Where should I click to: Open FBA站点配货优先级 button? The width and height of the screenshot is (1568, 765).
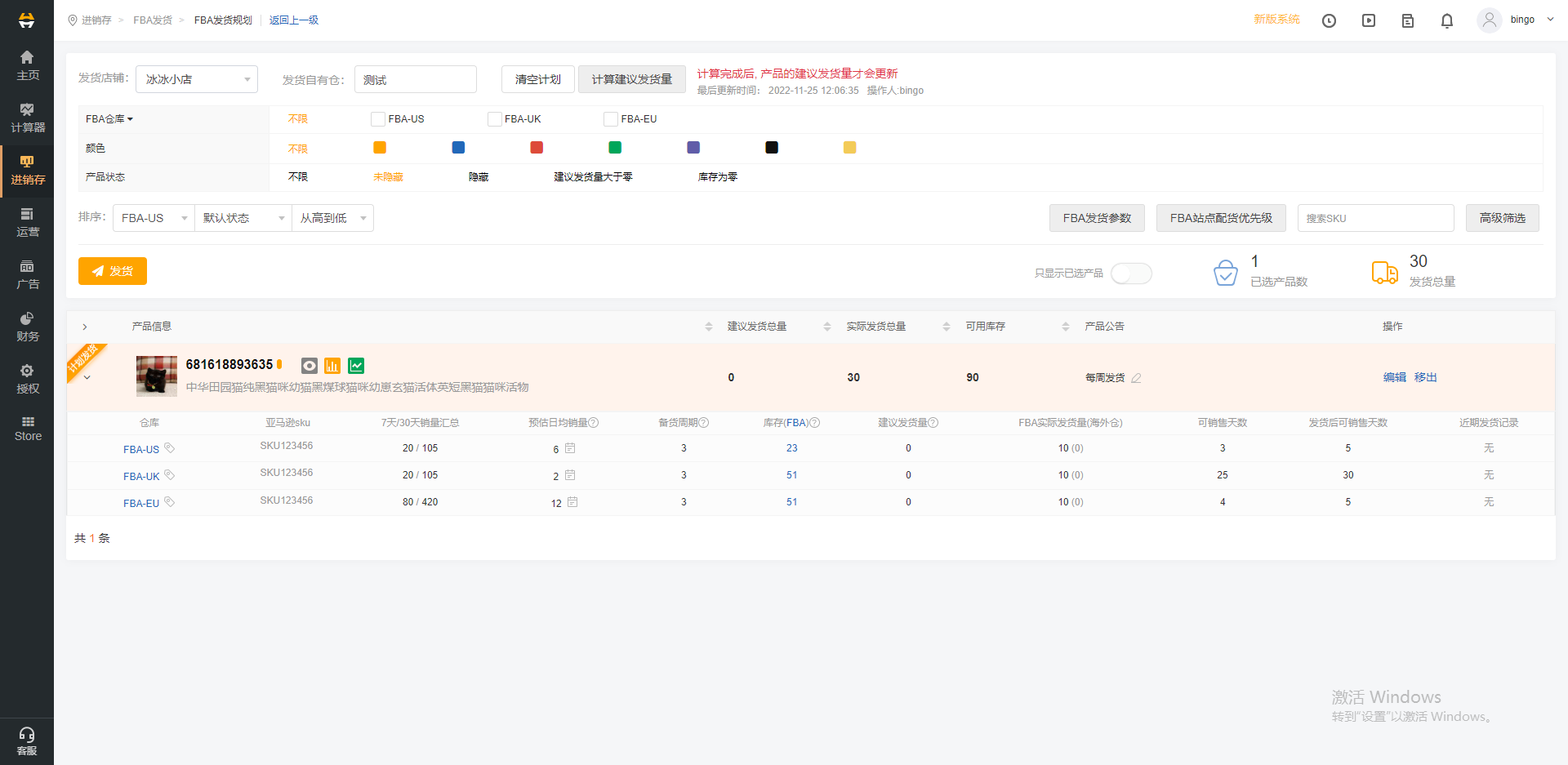[x=1221, y=218]
